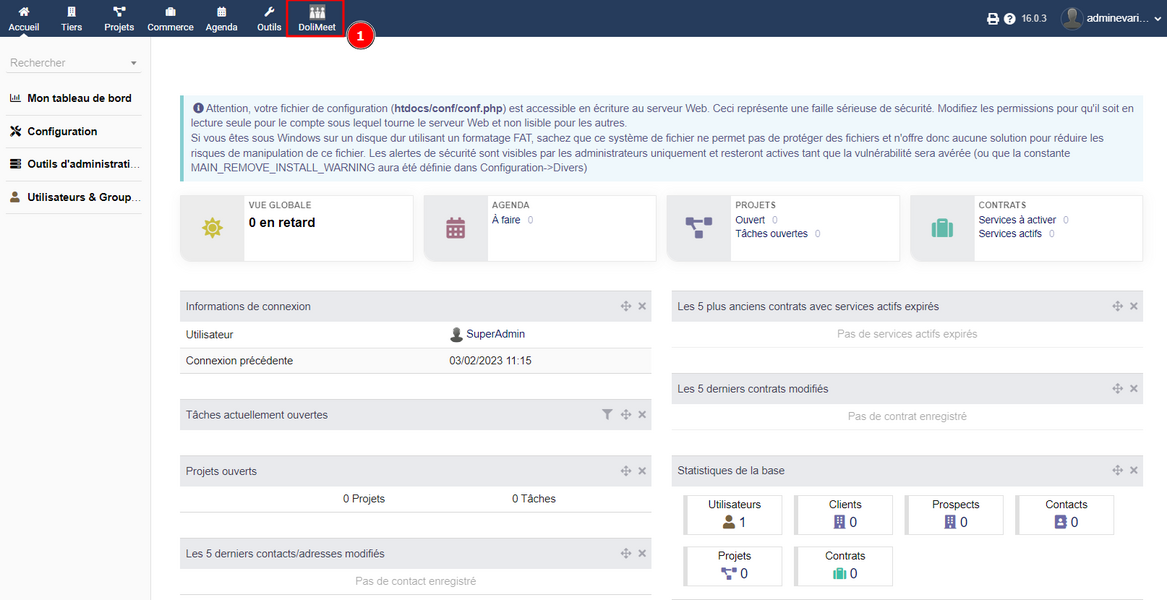The image size is (1167, 600).
Task: Click the Vue Globale sun icon
Action: [212, 228]
